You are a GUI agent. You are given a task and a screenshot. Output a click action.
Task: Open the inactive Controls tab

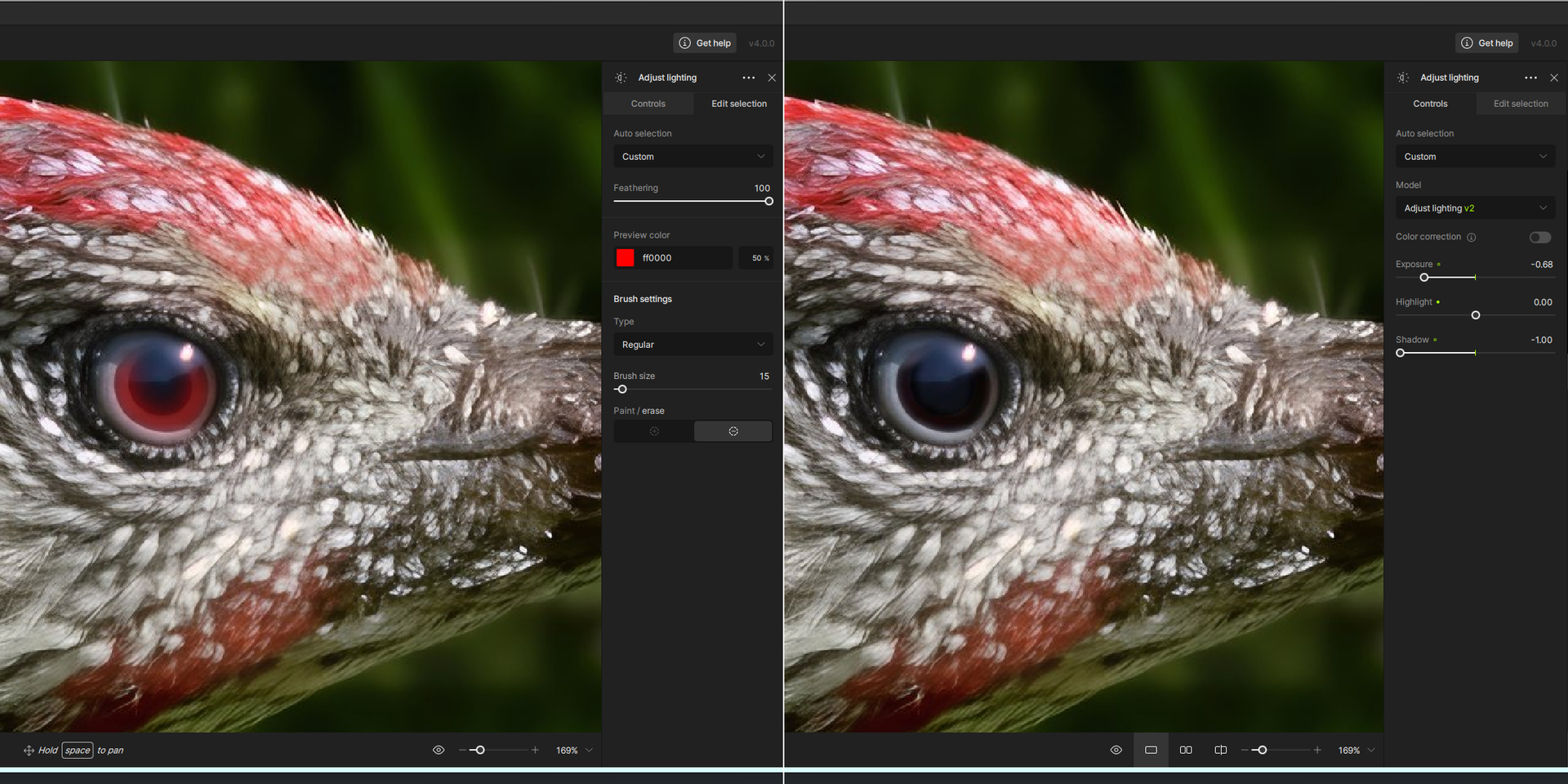648,104
